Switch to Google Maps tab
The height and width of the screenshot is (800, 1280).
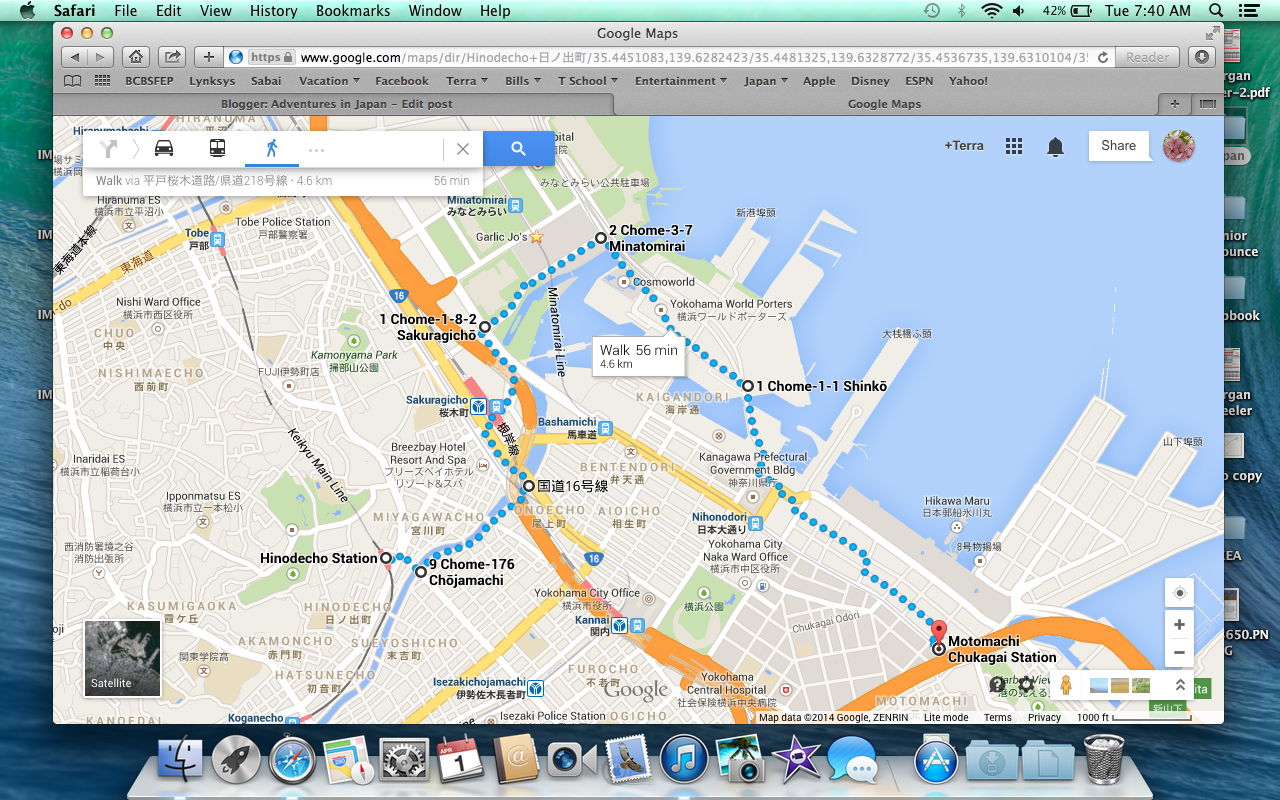click(x=884, y=103)
